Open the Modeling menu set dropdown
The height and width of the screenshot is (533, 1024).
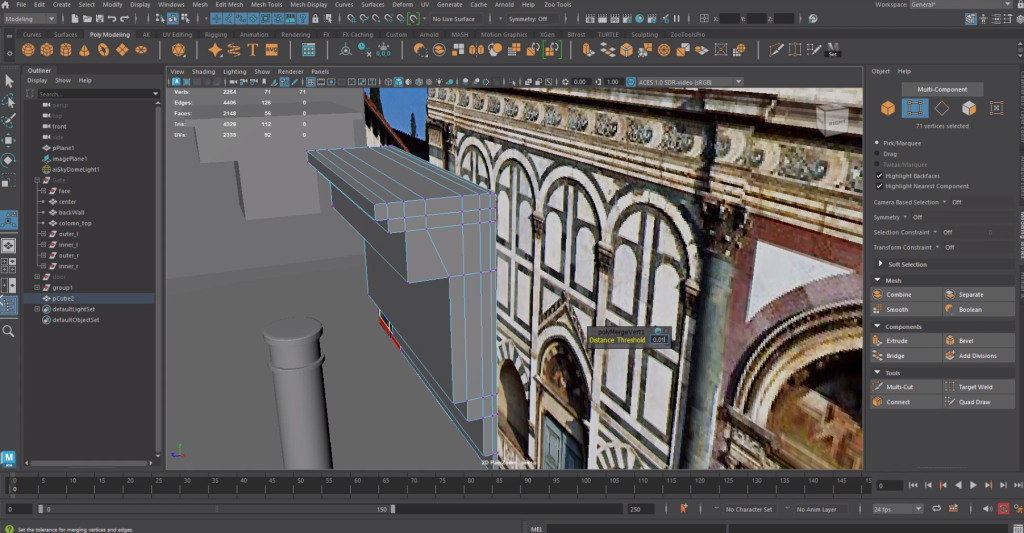click(30, 19)
